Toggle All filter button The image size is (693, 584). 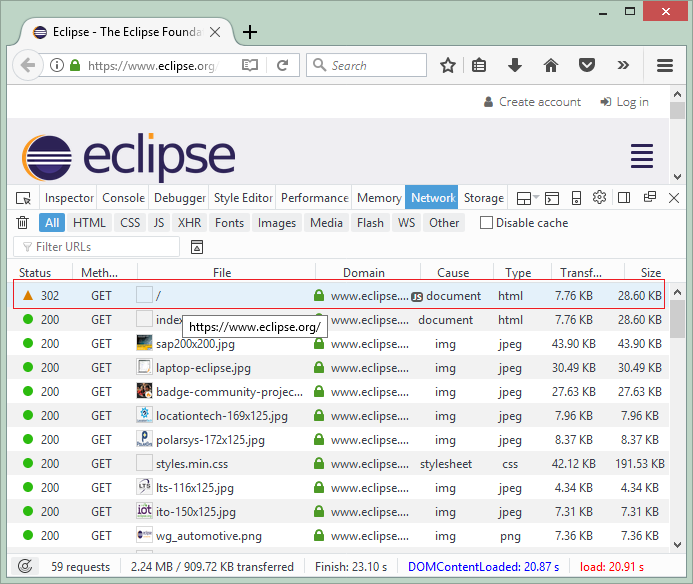52,222
